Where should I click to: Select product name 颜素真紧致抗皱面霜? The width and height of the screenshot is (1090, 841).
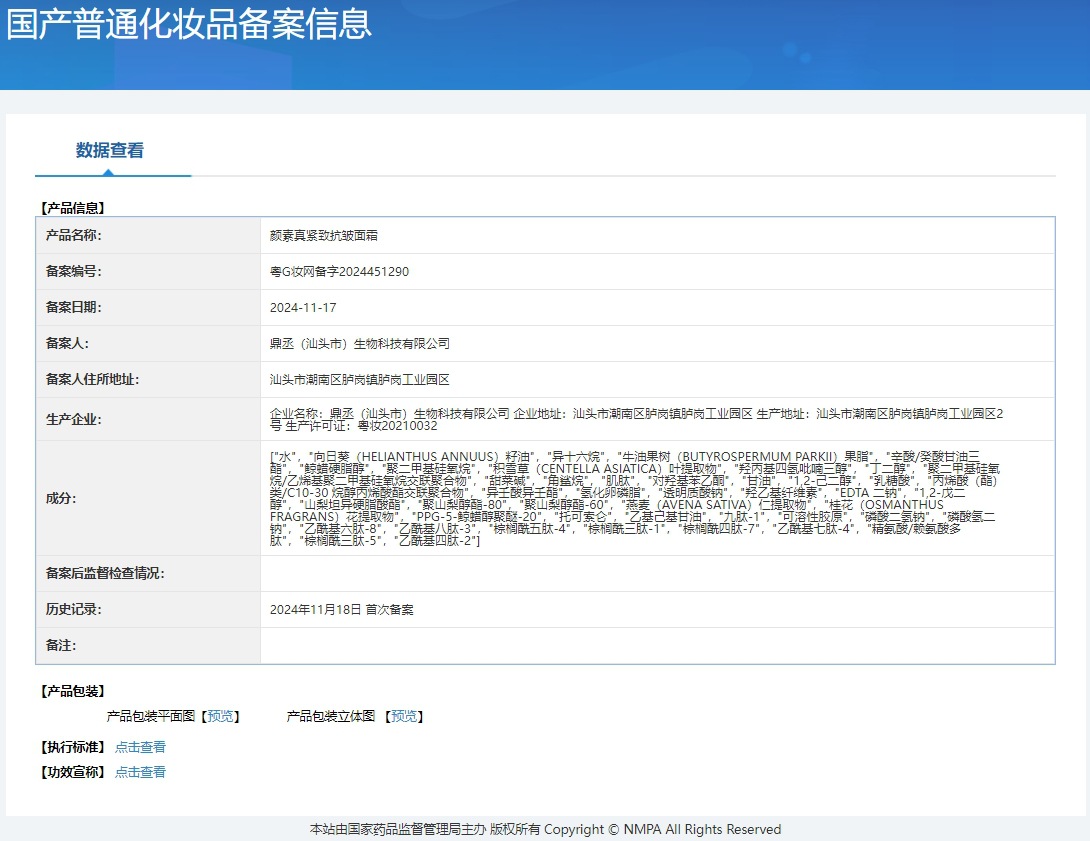coord(324,236)
